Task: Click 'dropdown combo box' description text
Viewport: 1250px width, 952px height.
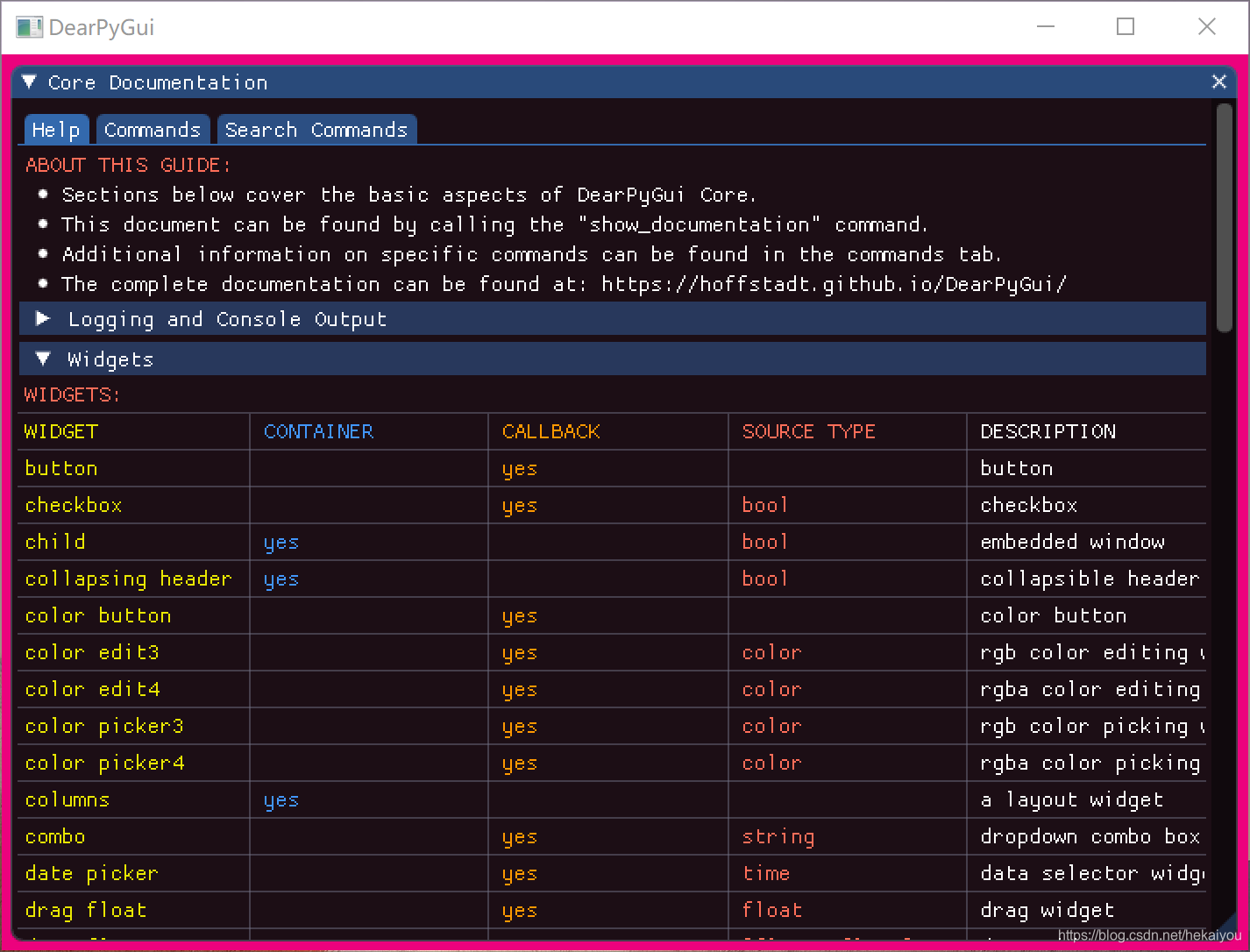Action: 1090,836
